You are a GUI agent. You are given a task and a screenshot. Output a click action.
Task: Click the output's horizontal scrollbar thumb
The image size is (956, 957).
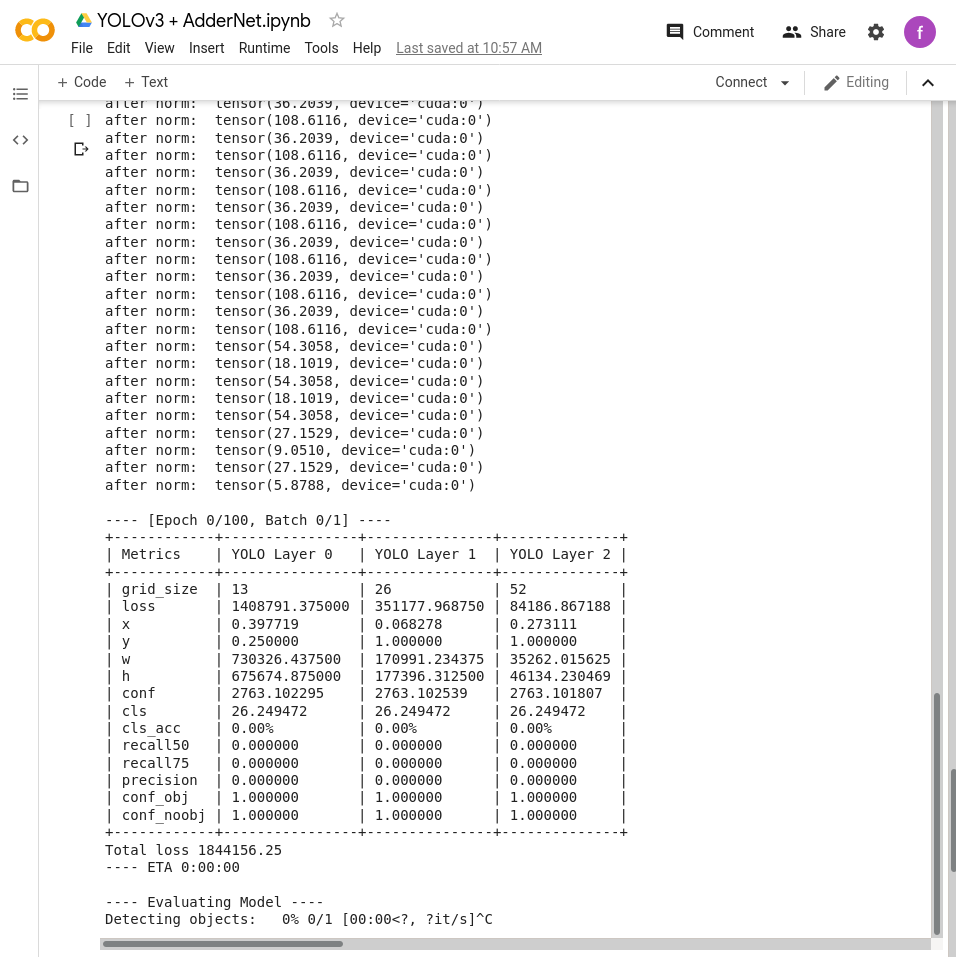tap(223, 944)
